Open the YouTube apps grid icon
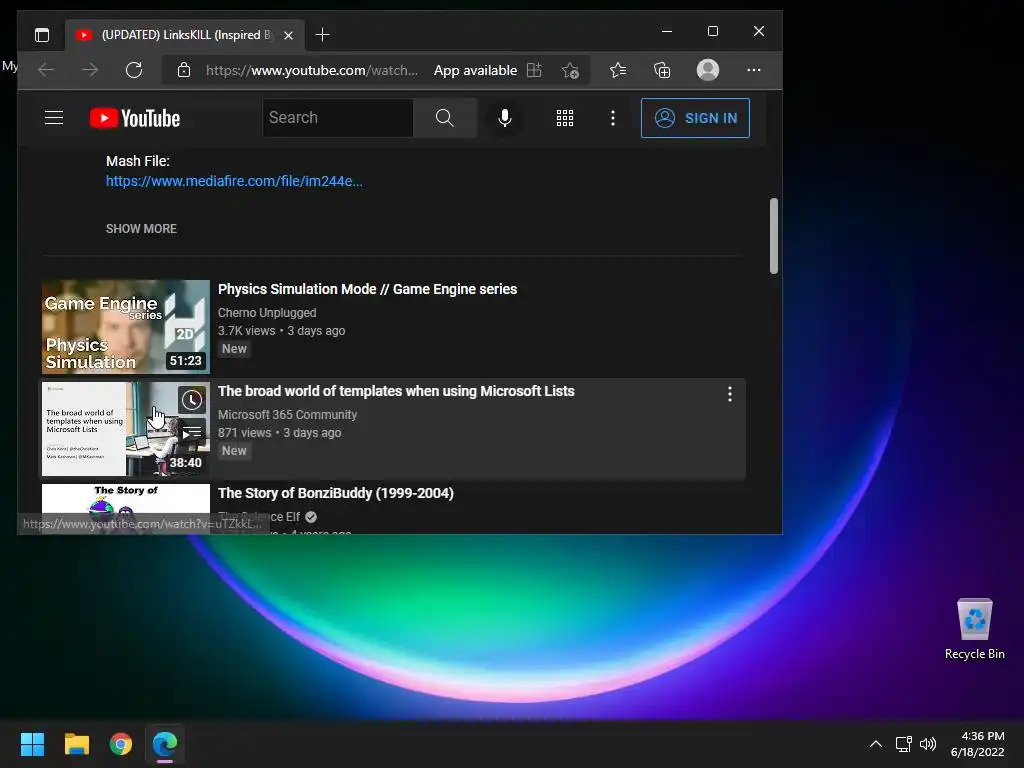This screenshot has width=1024, height=768. tap(565, 118)
